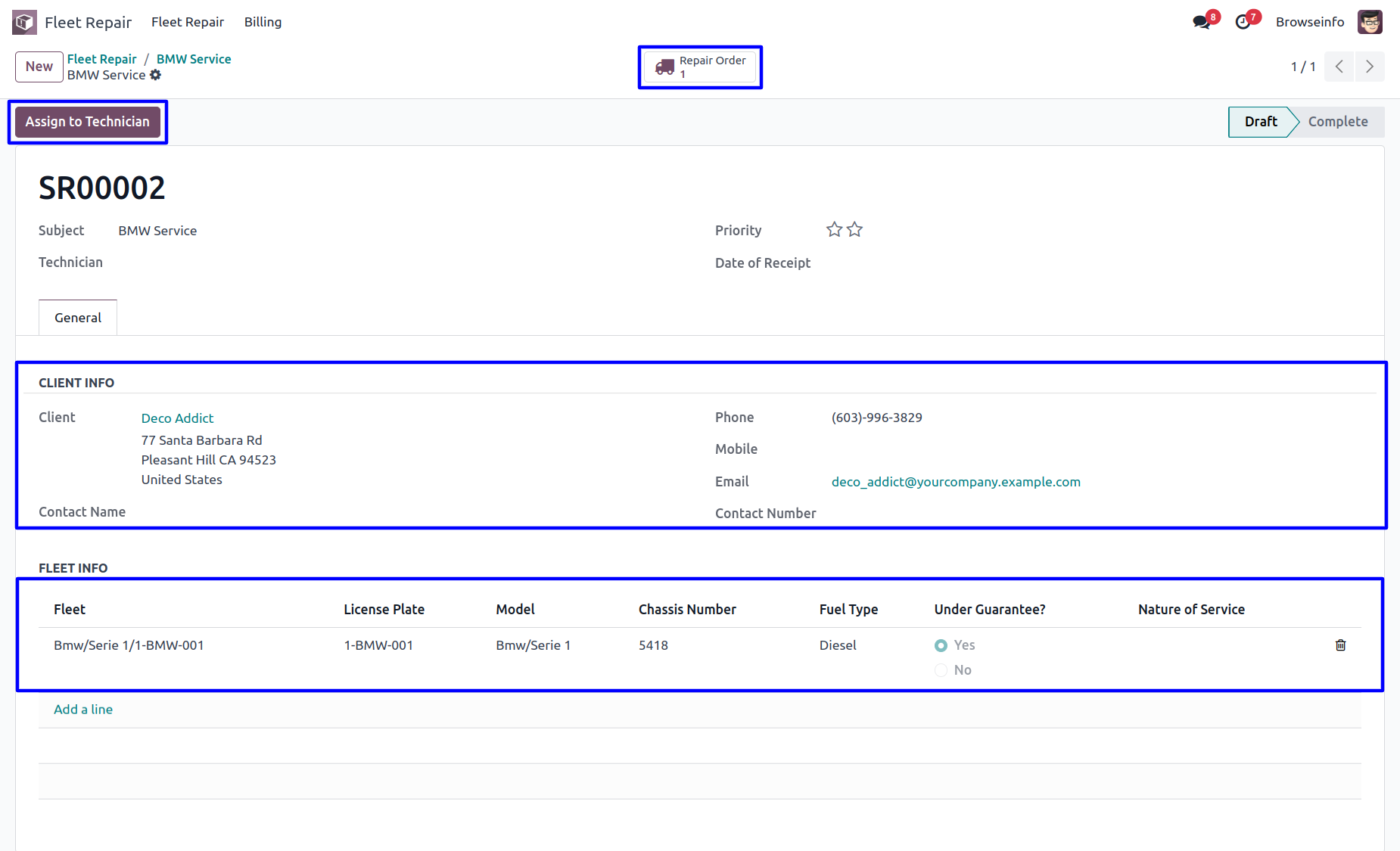Open the activities clock icon
This screenshot has height=851, width=1400.
[x=1243, y=22]
